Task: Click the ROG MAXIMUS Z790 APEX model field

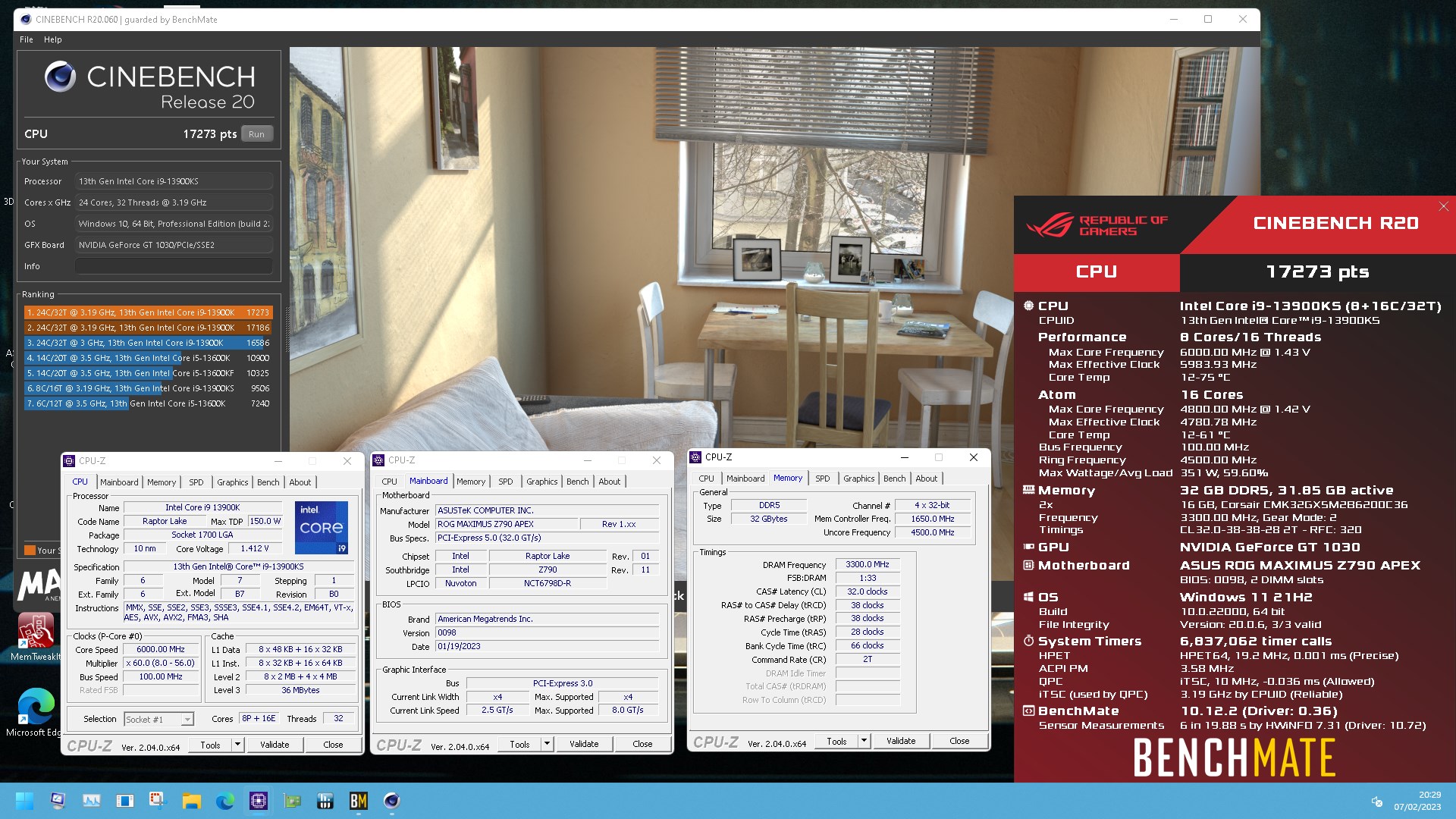Action: [x=507, y=525]
